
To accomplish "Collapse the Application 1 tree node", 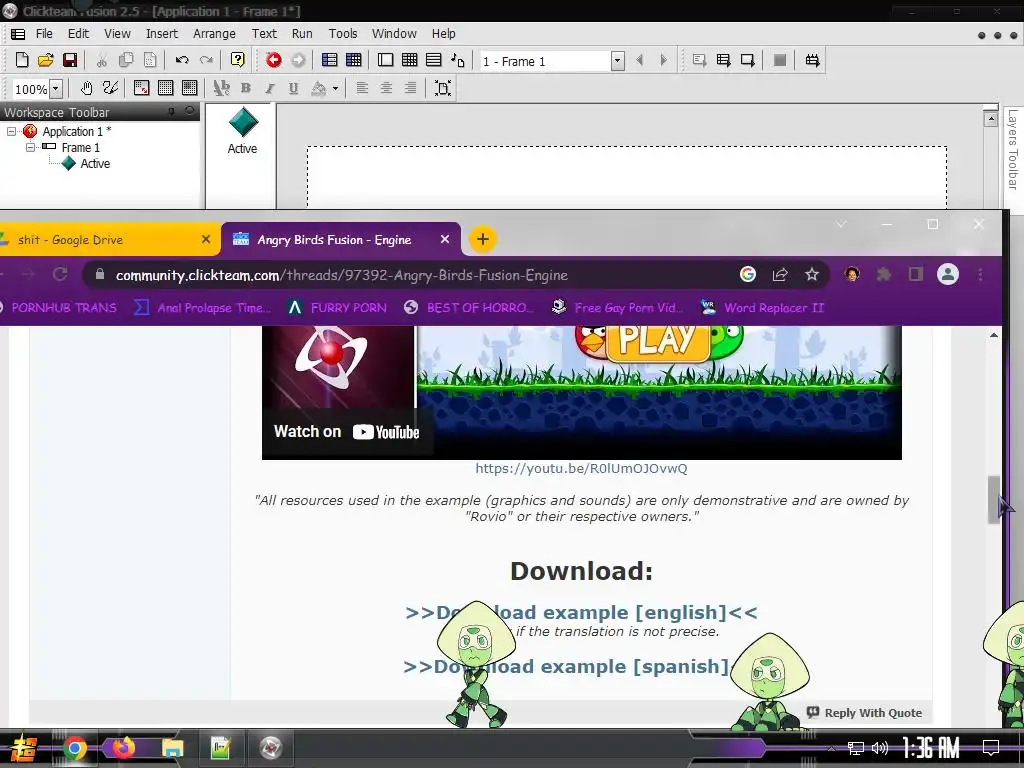I will (x=11, y=131).
